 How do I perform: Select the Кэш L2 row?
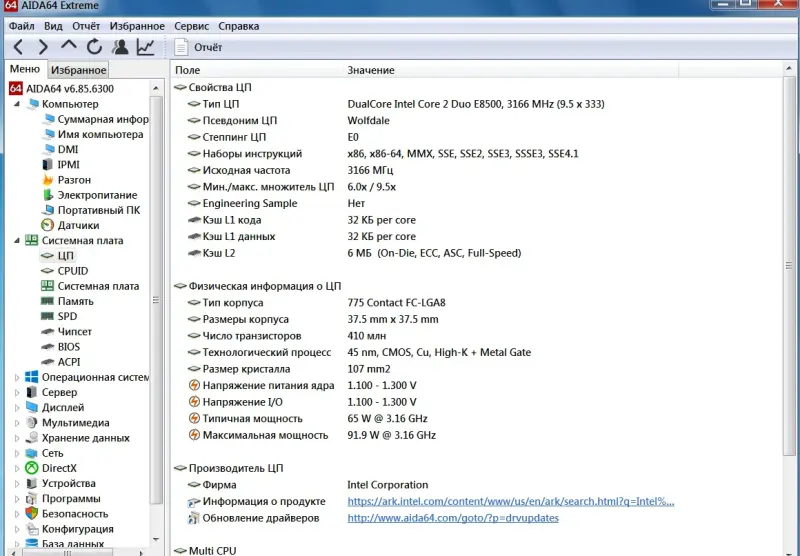point(355,253)
